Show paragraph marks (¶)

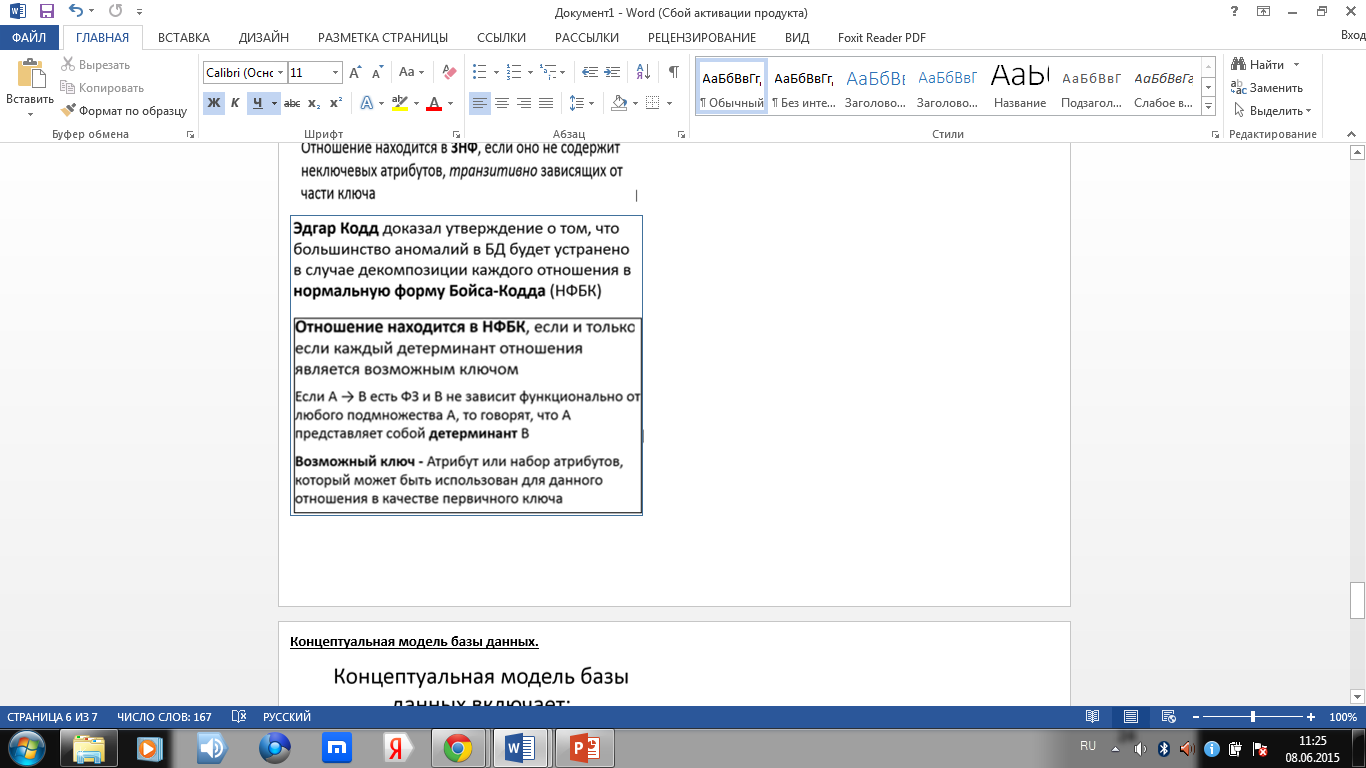pyautogui.click(x=674, y=72)
